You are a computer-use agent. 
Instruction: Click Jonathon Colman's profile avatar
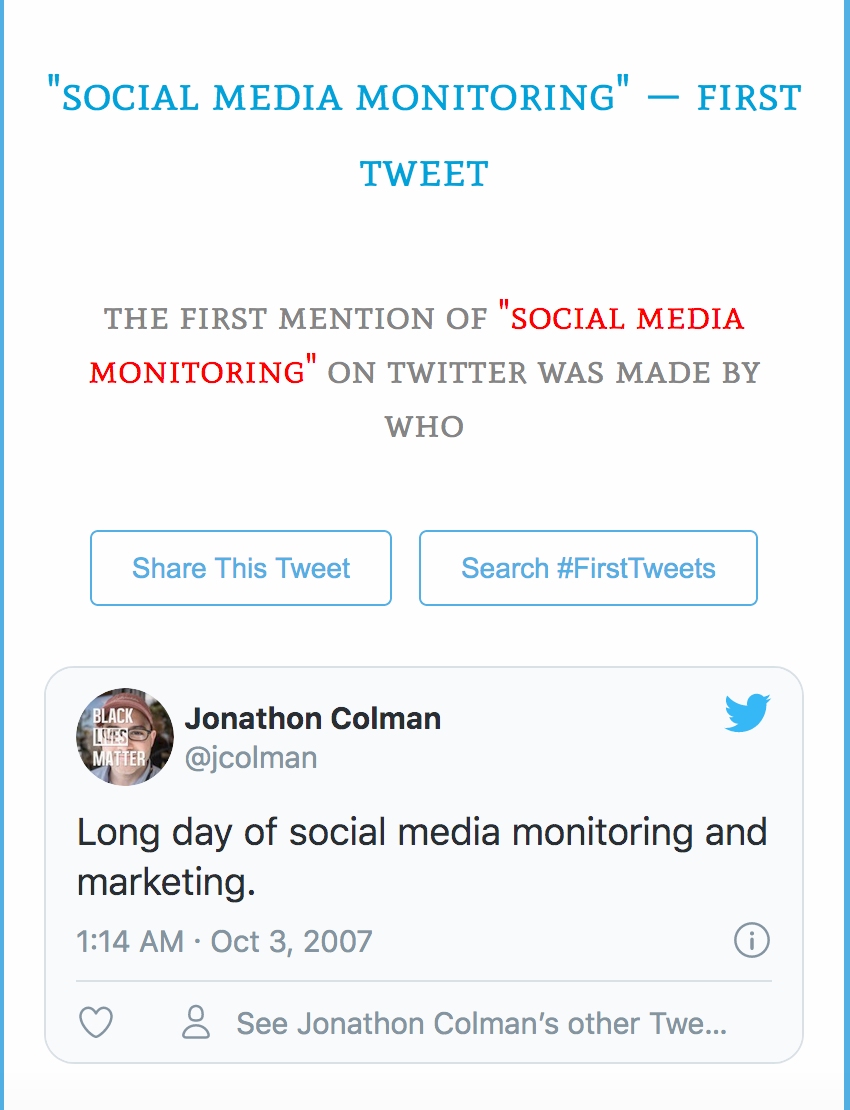coord(125,736)
